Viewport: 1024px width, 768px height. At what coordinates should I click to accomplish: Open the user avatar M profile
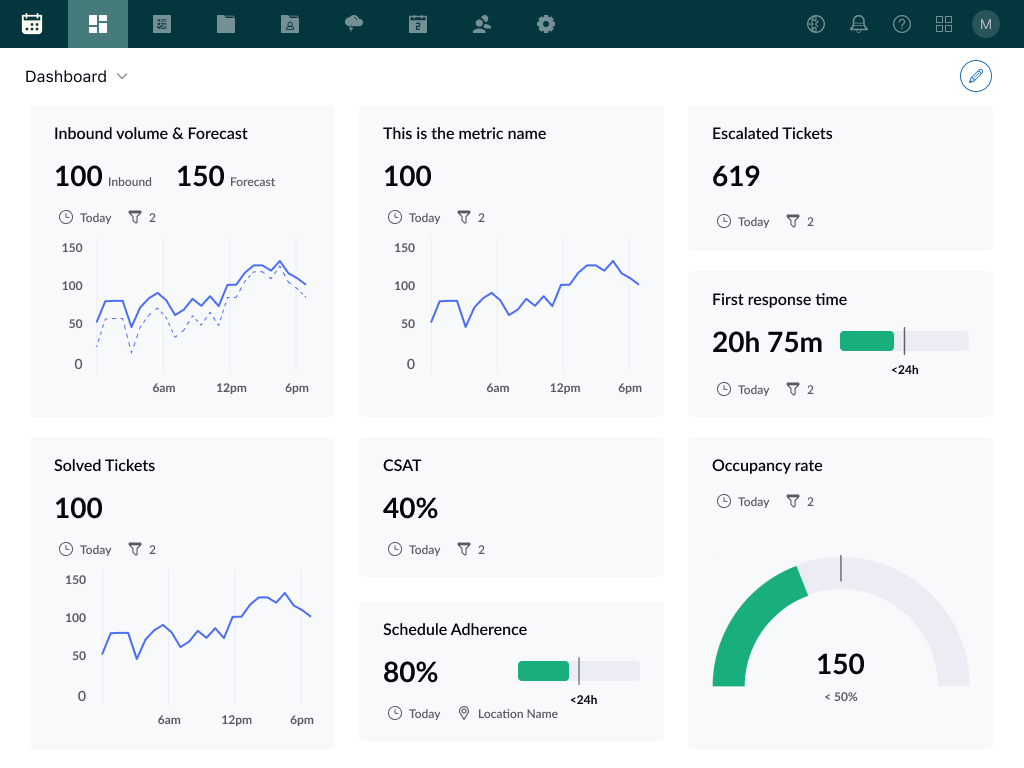(x=986, y=24)
